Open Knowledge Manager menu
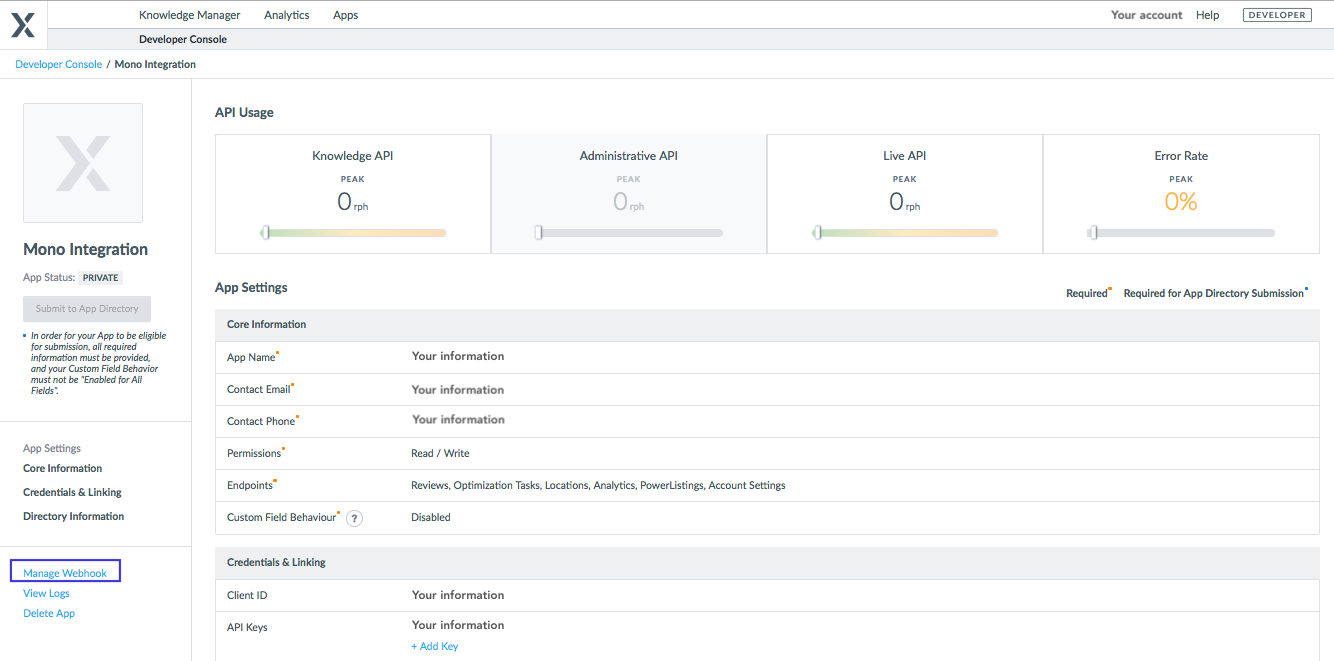The width and height of the screenshot is (1334, 661). (190, 15)
